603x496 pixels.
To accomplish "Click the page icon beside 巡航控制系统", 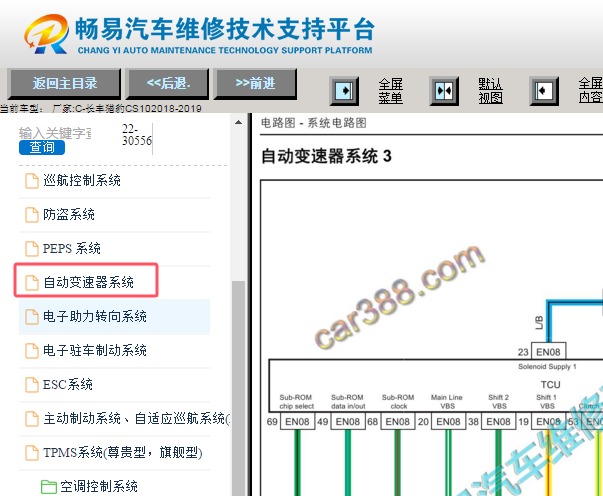I will 32,181.
